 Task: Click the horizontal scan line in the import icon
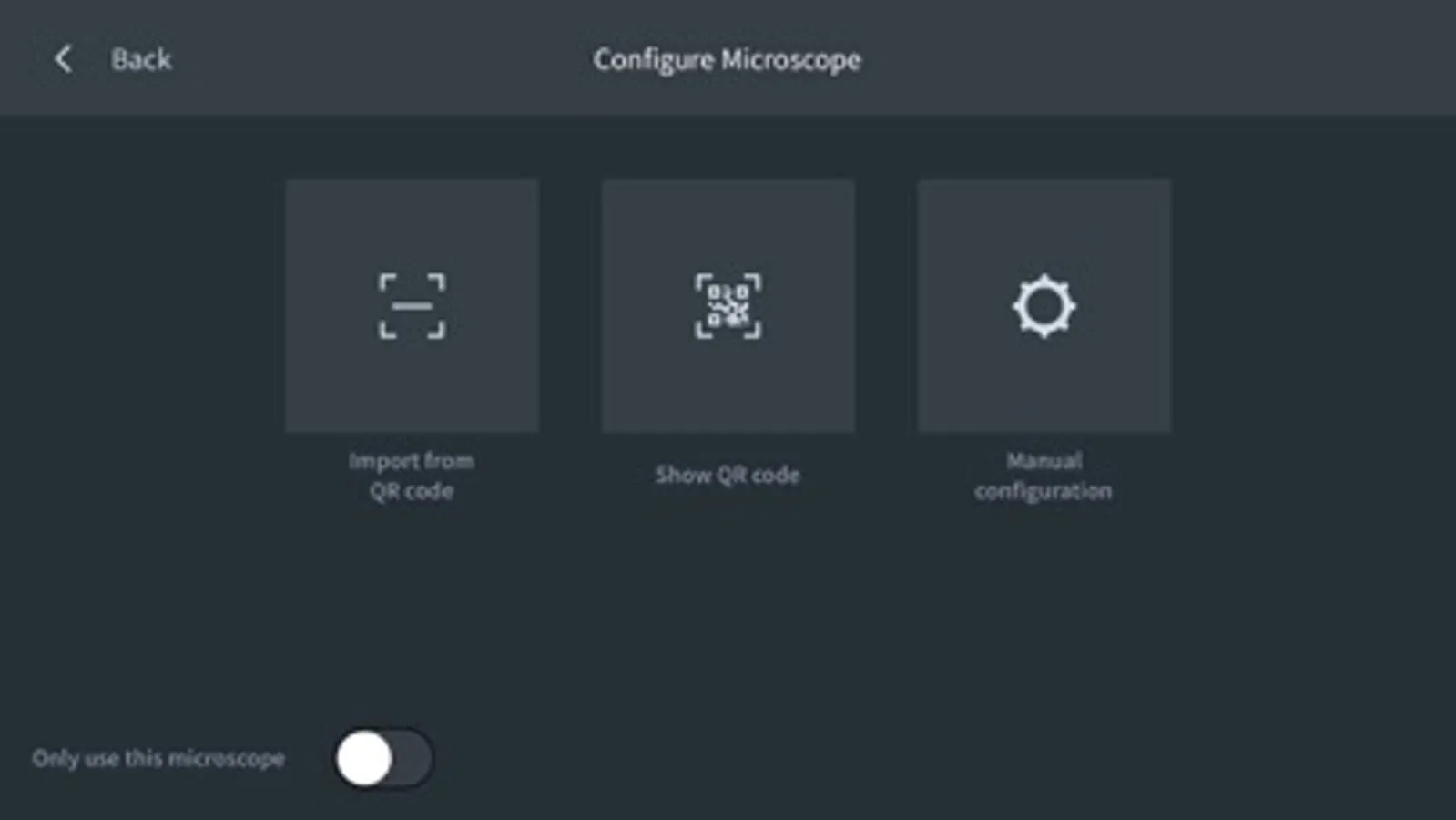click(412, 306)
